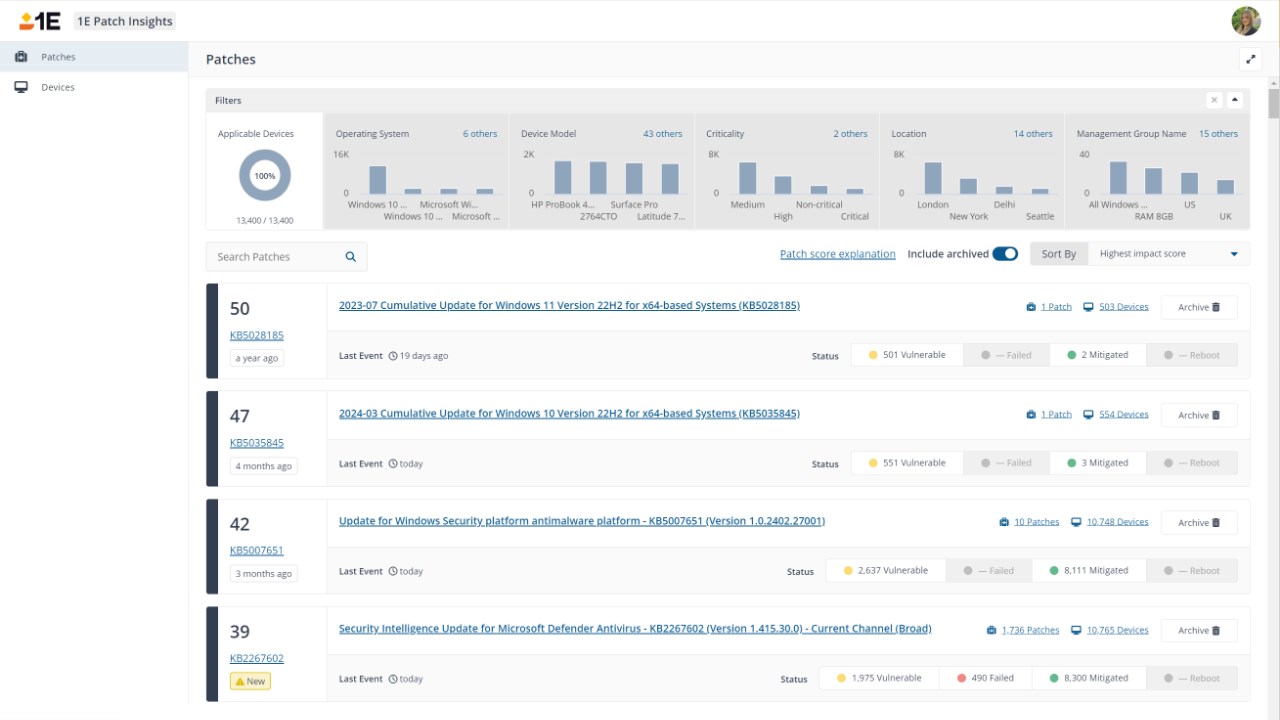Open the user profile avatar
Screen dimensions: 1280x720
[1246, 21]
